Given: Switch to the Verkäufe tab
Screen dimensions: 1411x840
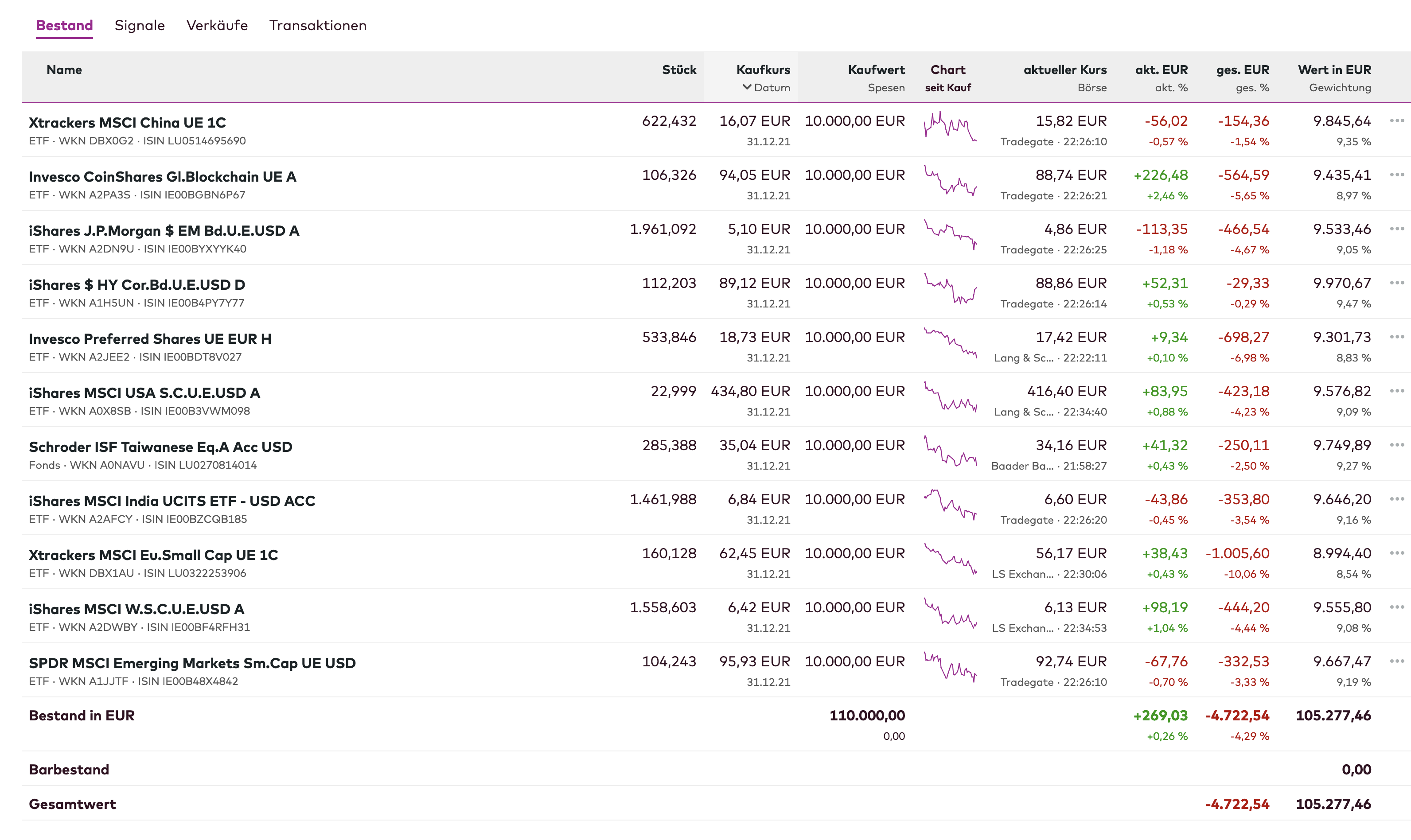Looking at the screenshot, I should tap(217, 25).
